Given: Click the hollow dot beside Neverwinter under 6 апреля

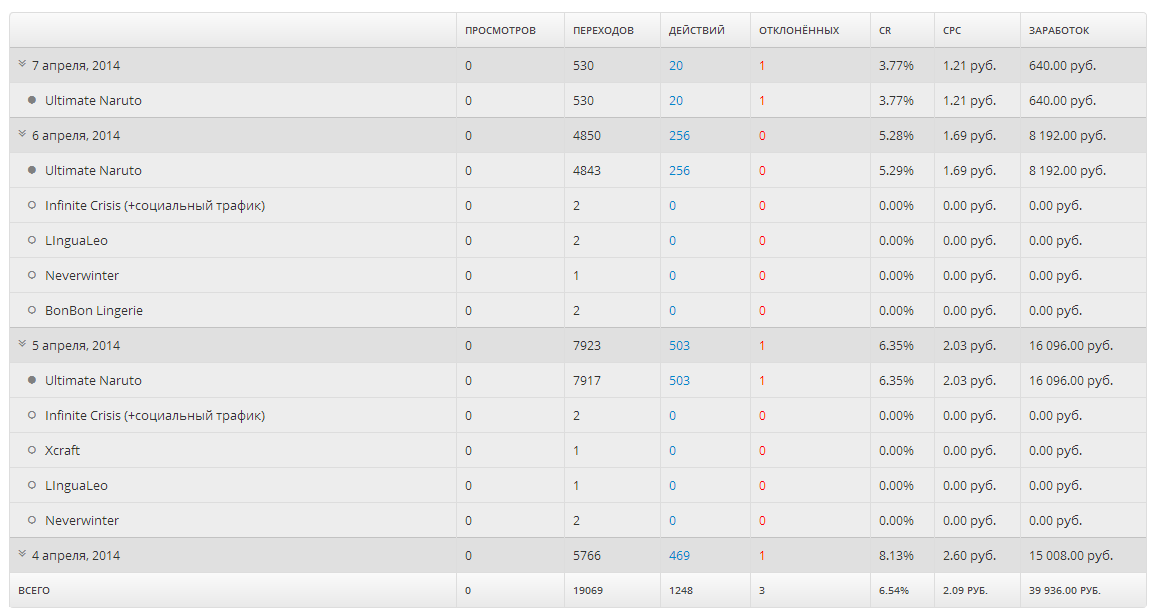Looking at the screenshot, I should click(32, 275).
